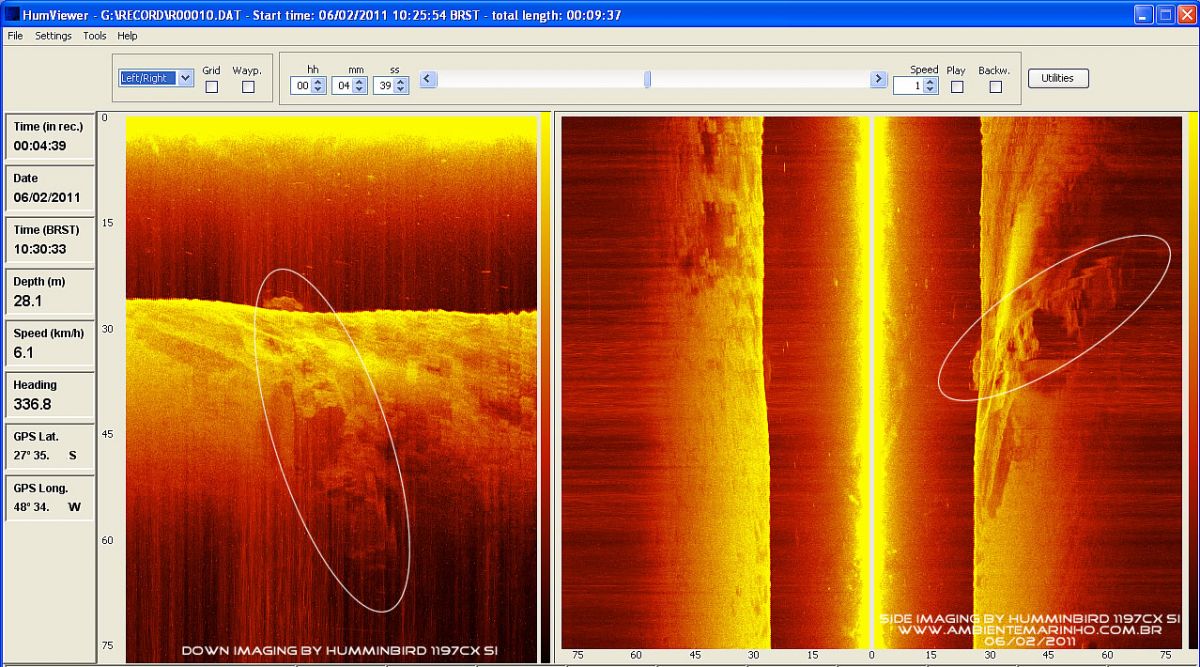Enable the Grid checkbox
This screenshot has width=1200, height=667.
point(211,87)
